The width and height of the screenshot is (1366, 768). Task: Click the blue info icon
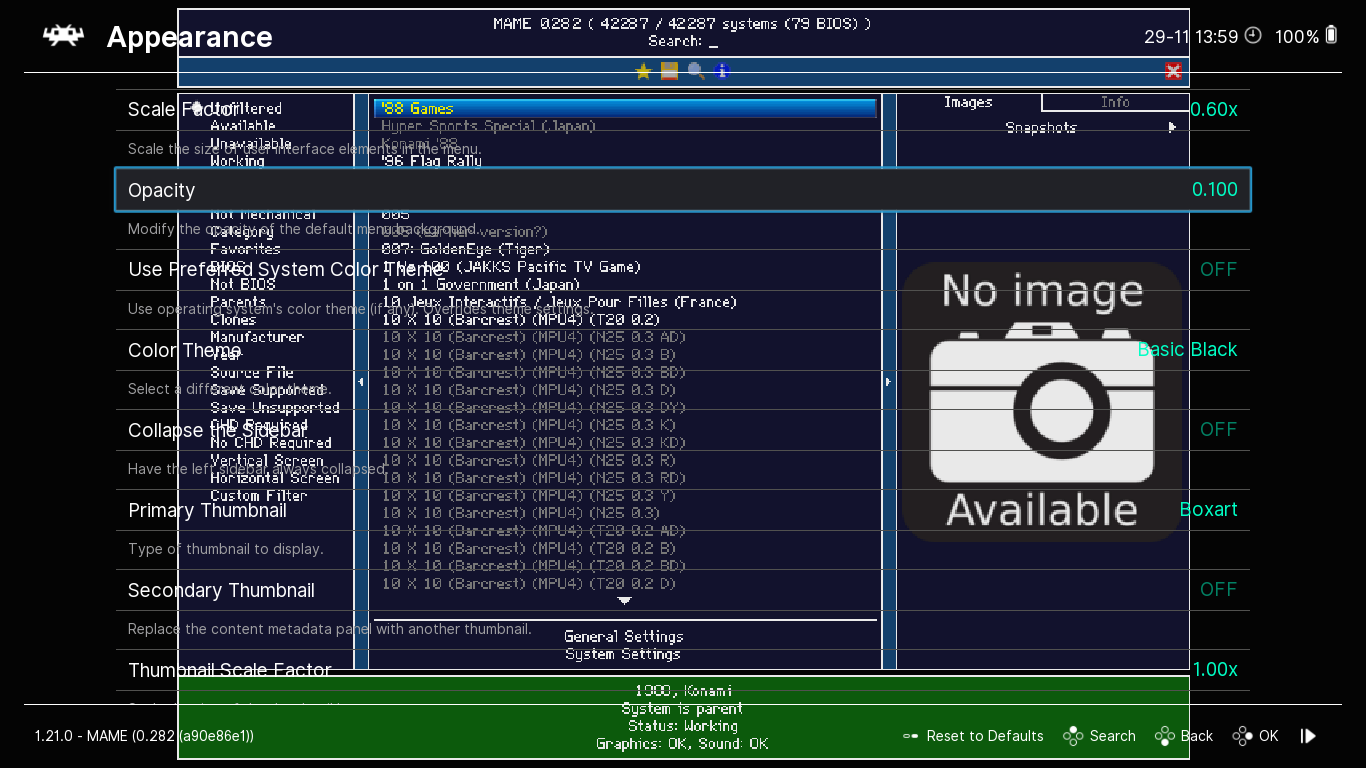click(x=722, y=71)
